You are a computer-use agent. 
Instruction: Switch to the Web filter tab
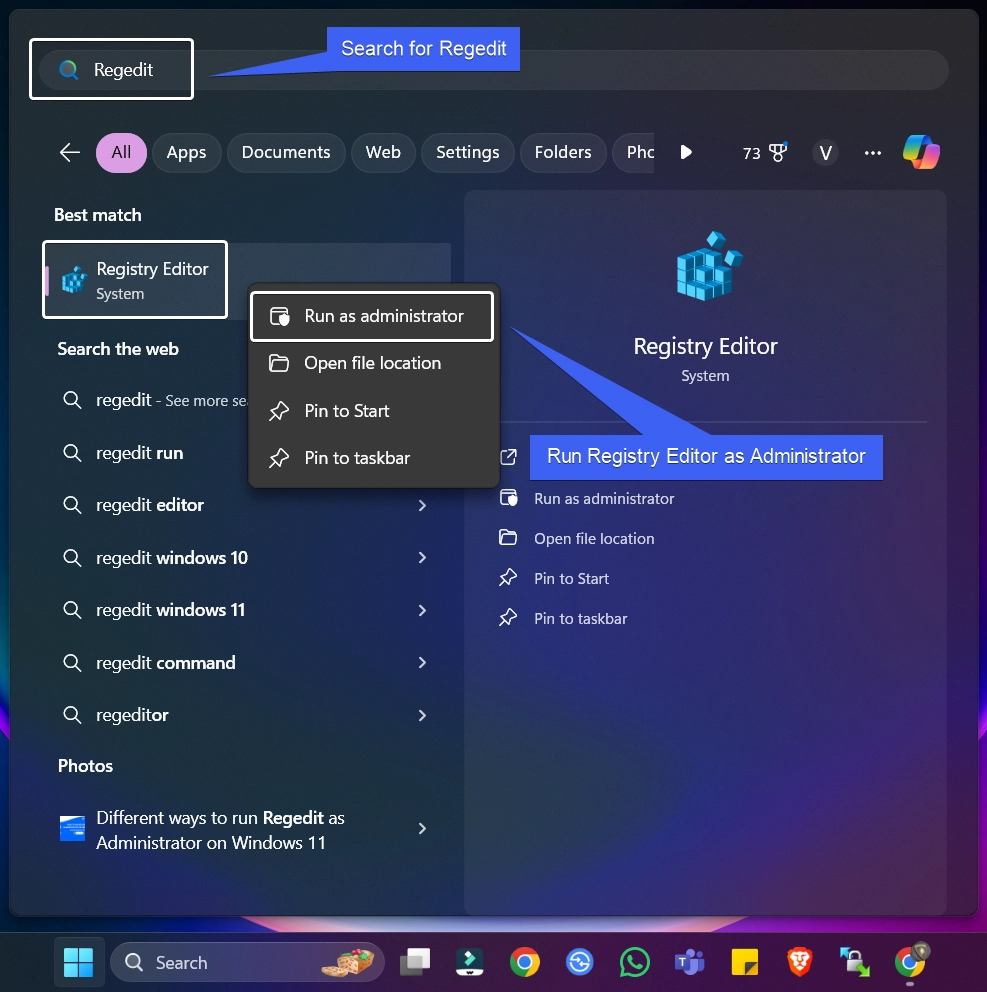pos(383,152)
